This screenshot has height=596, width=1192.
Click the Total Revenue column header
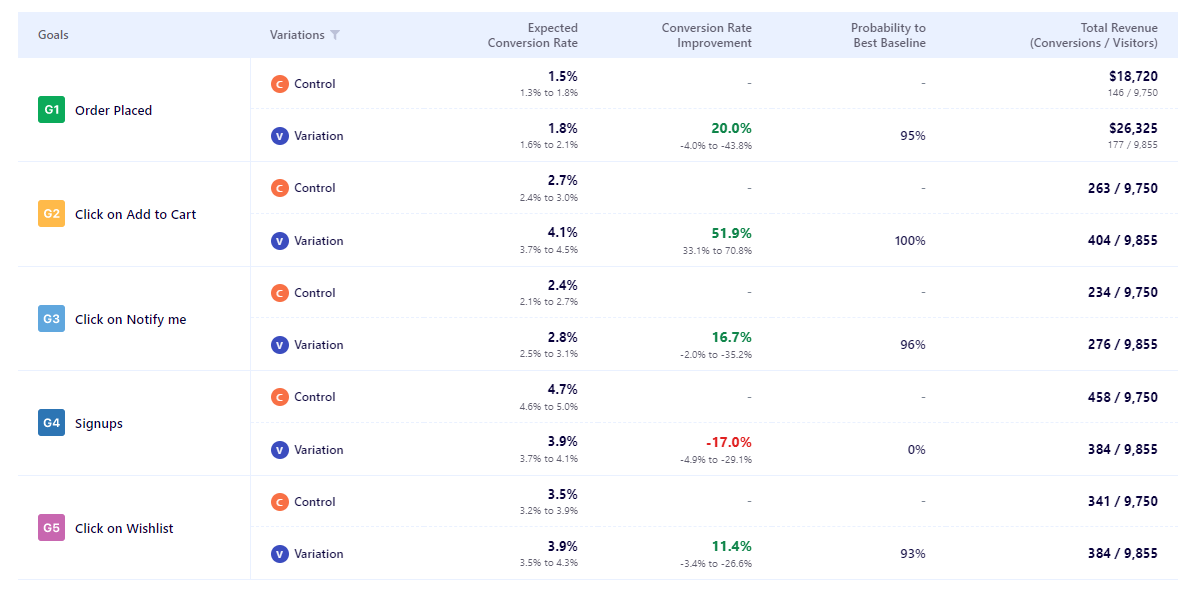click(1094, 35)
